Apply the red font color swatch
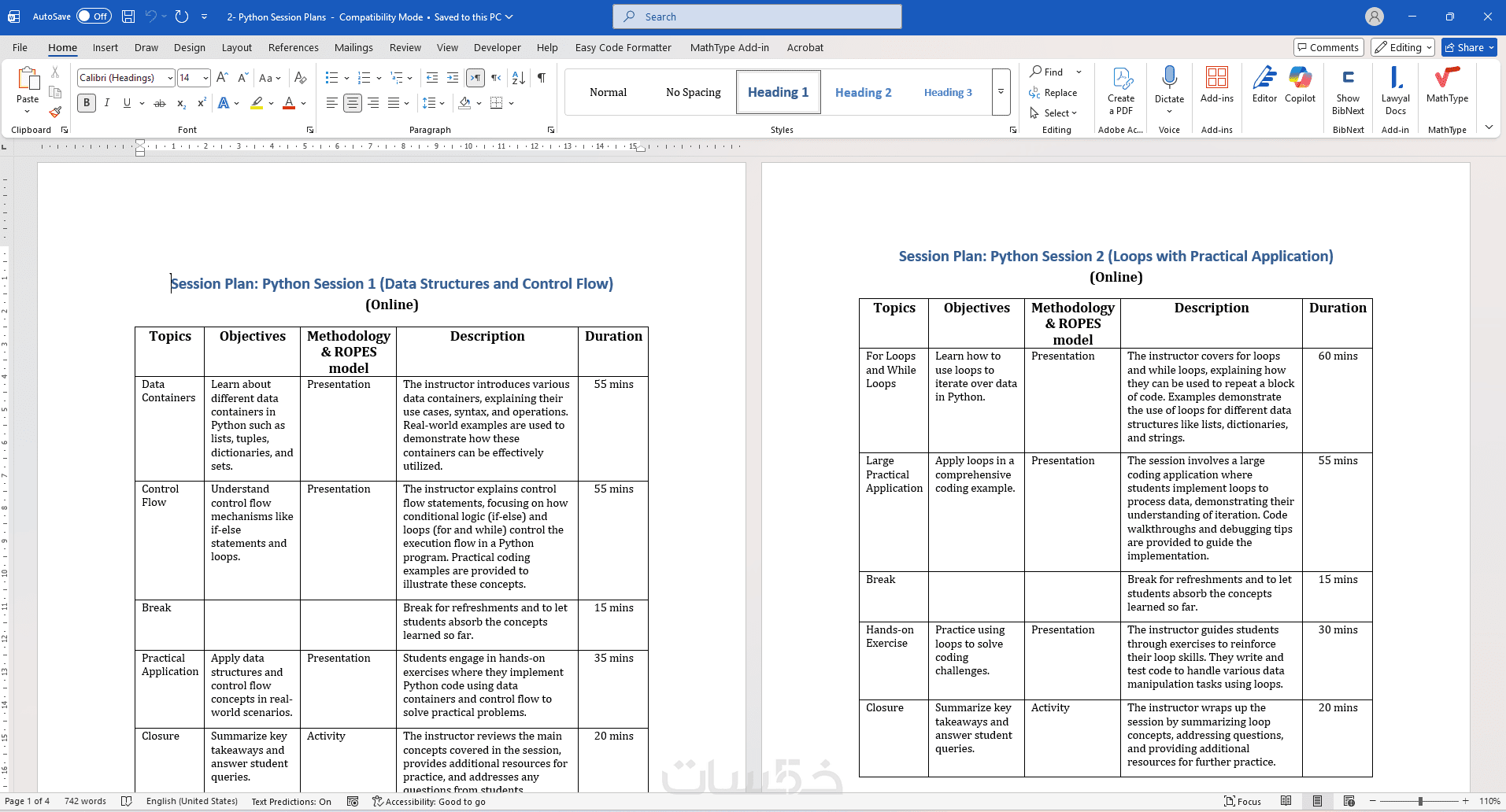 (x=289, y=103)
